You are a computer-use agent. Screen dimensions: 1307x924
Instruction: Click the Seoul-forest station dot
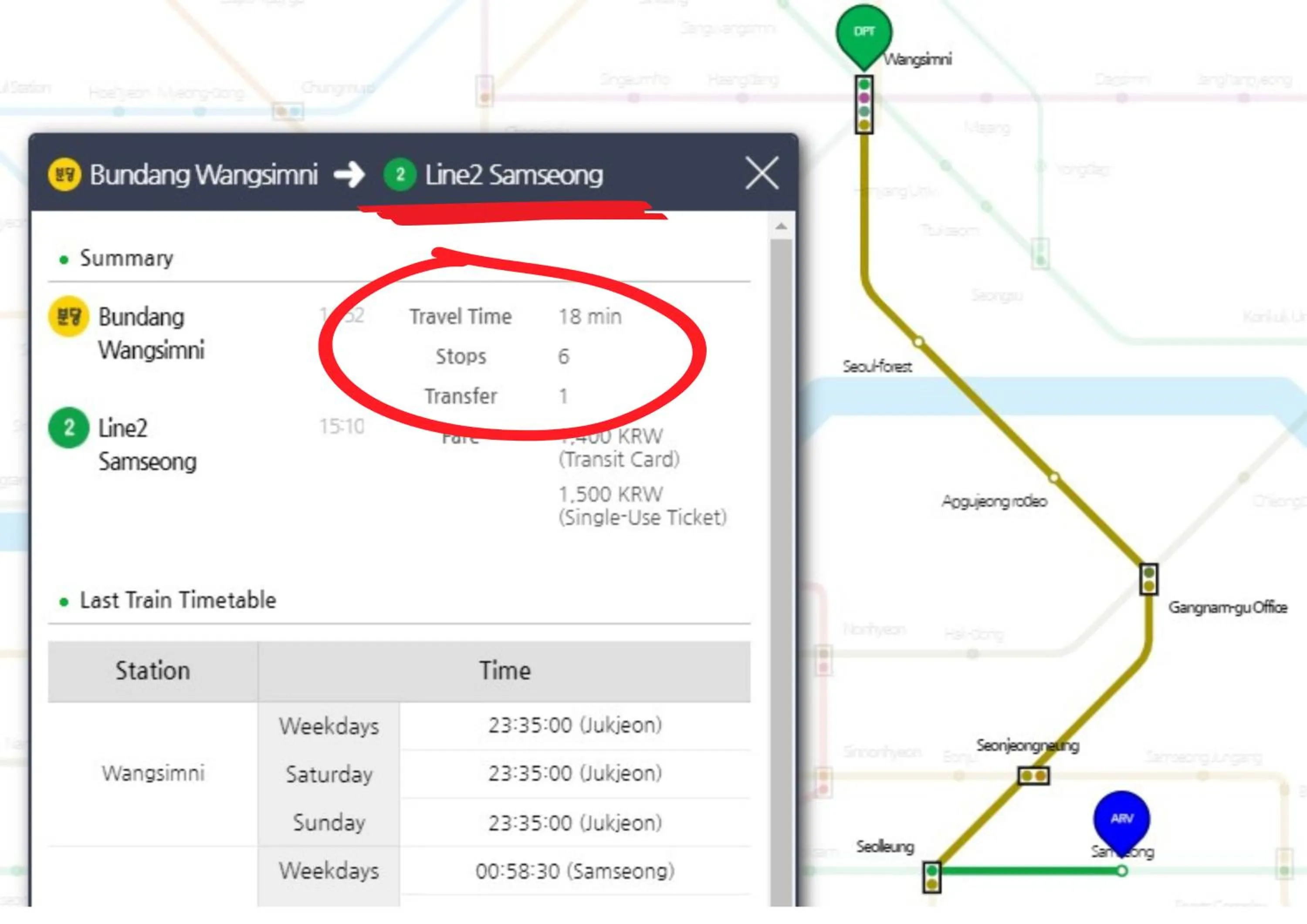(918, 342)
